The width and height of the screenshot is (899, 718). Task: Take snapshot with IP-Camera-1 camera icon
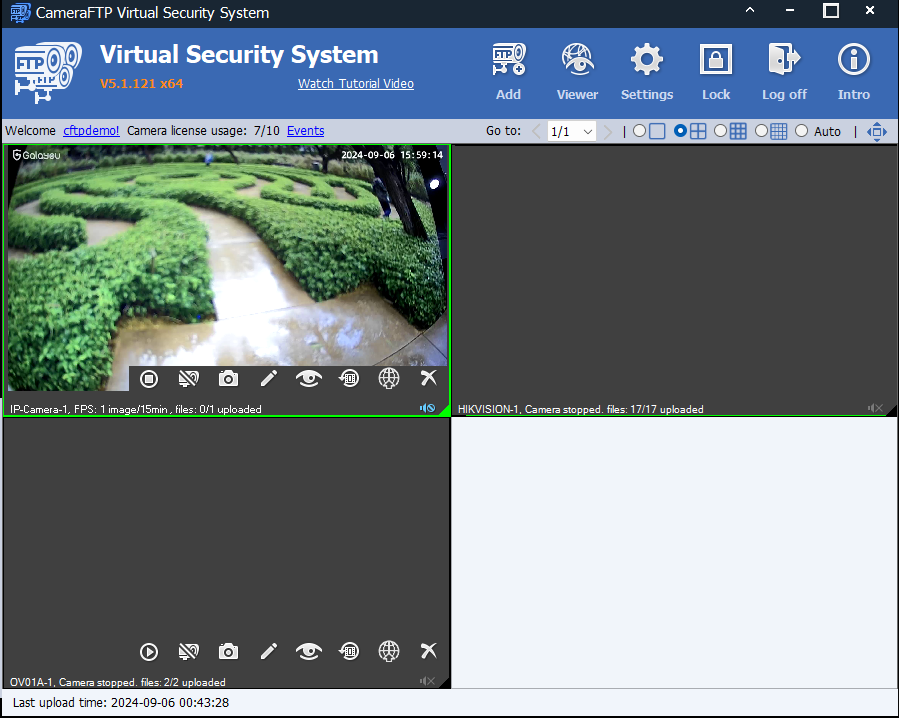point(229,378)
